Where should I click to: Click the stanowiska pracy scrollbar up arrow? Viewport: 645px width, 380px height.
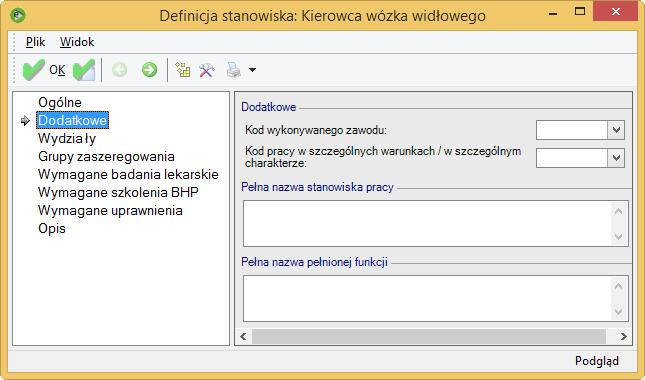pyautogui.click(x=618, y=211)
